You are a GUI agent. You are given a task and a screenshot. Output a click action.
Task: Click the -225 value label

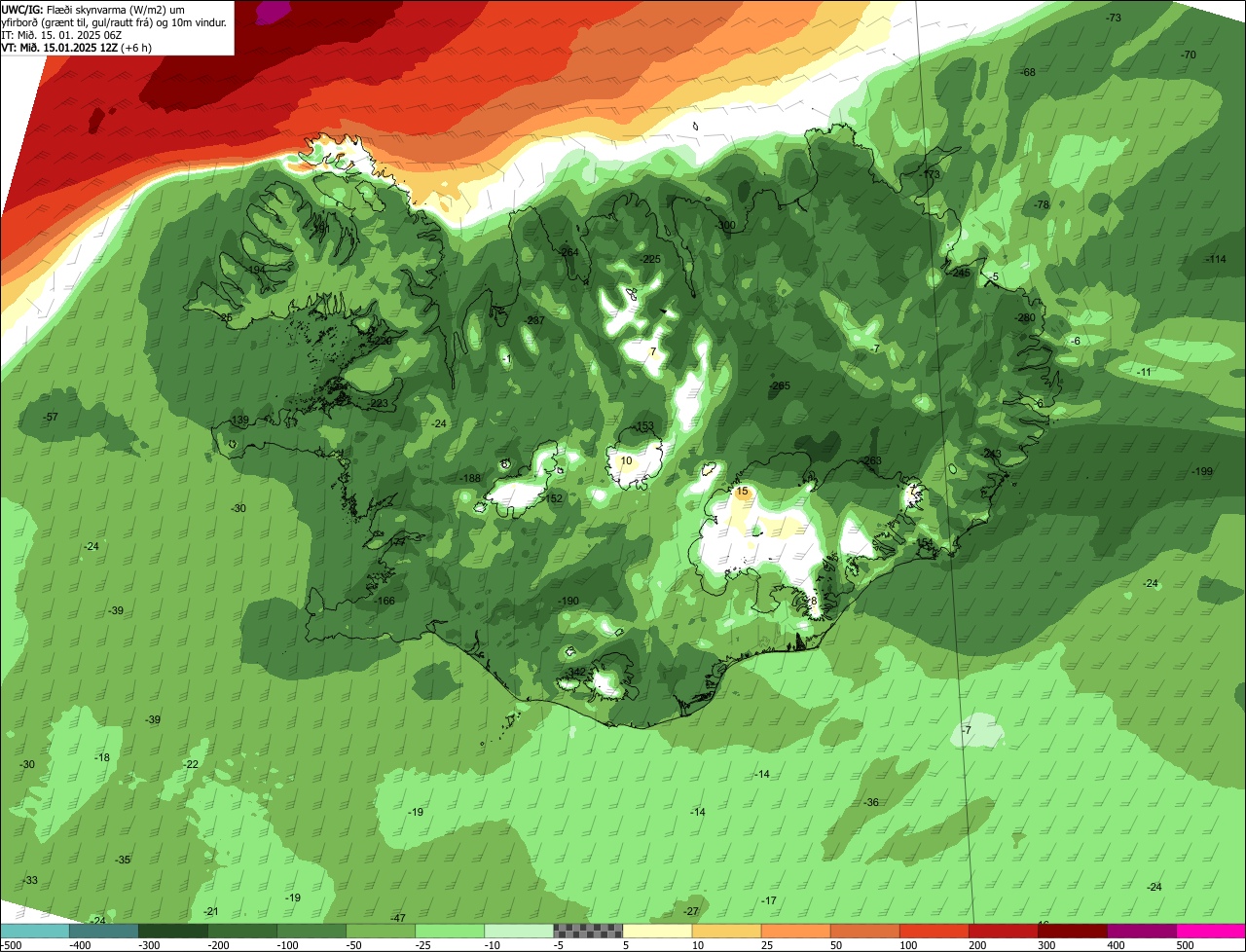(650, 258)
